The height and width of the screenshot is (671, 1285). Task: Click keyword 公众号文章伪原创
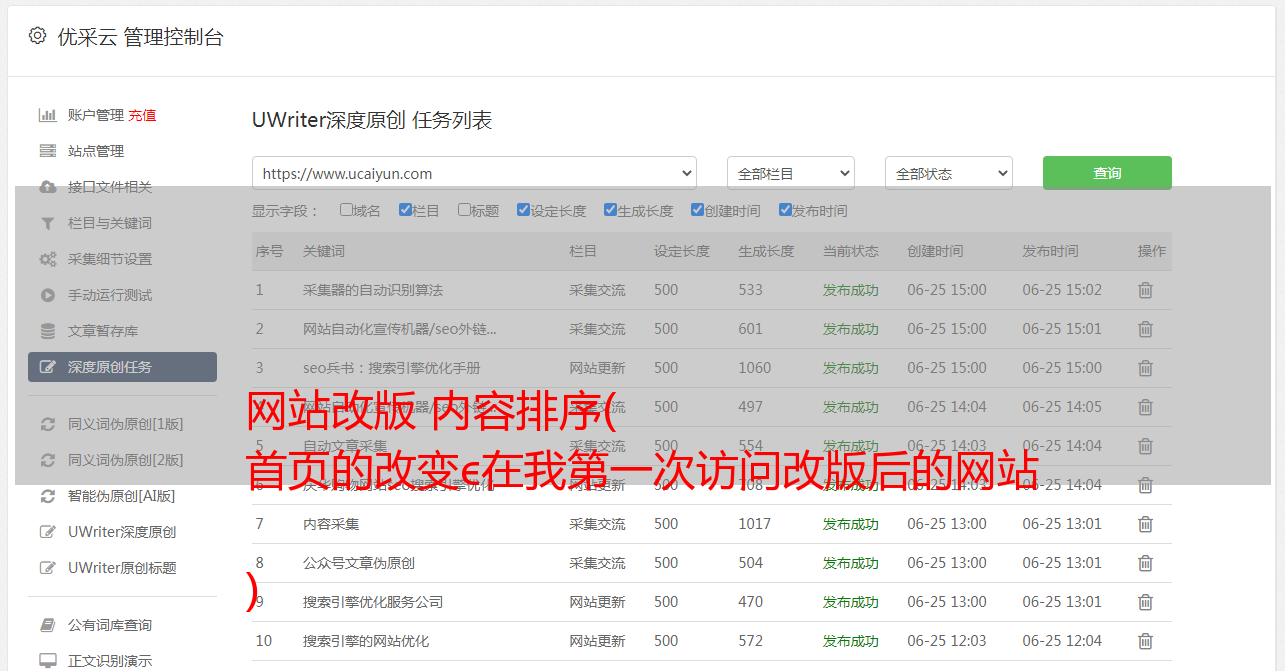359,563
